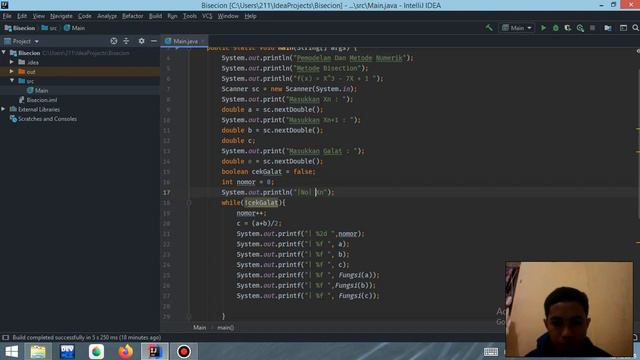Screen dimensions: 640x360
Task: Open Dev-C++ from taskbar
Action: pos(67,351)
